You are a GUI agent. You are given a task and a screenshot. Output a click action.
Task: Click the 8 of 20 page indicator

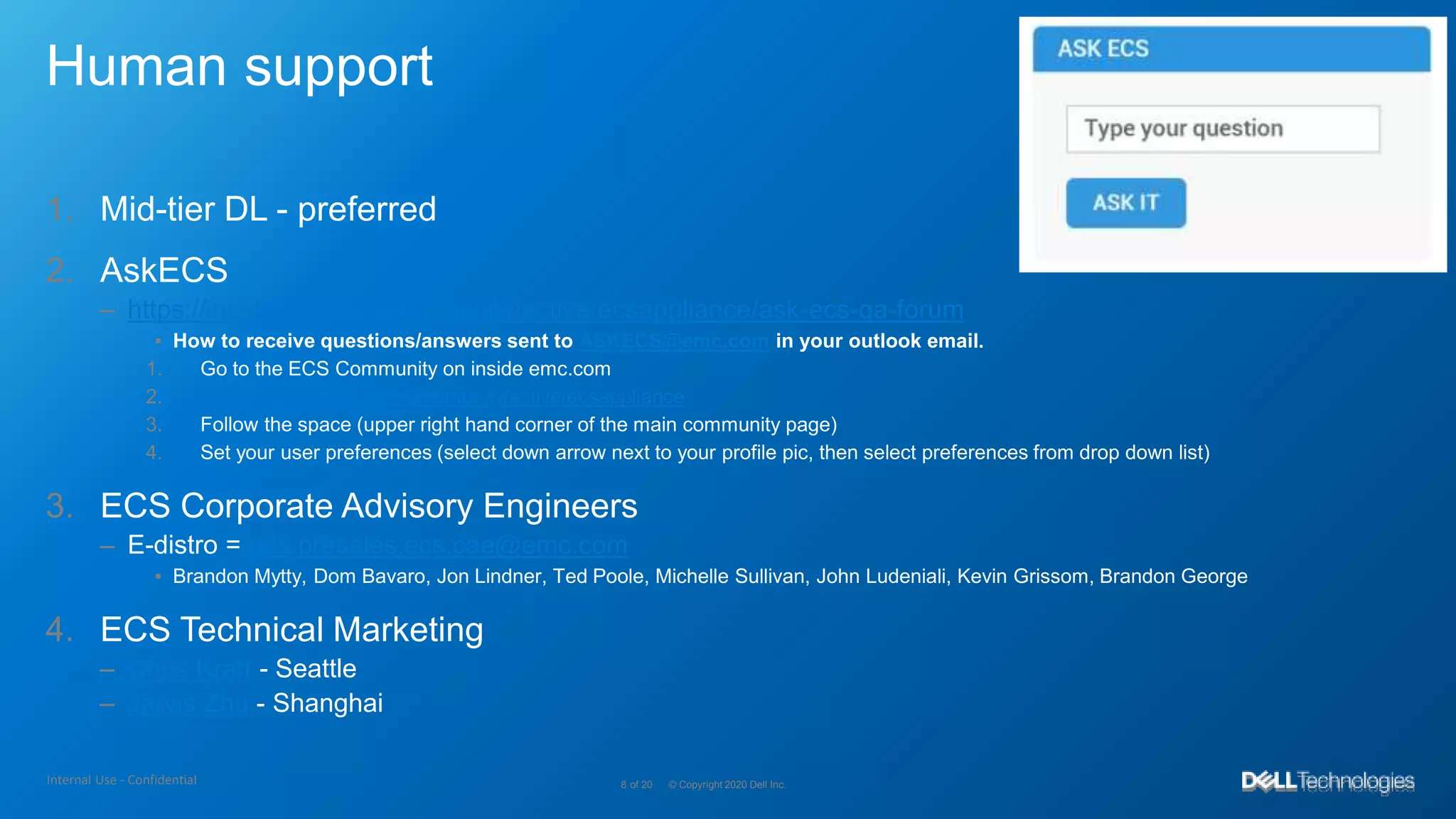tap(636, 785)
